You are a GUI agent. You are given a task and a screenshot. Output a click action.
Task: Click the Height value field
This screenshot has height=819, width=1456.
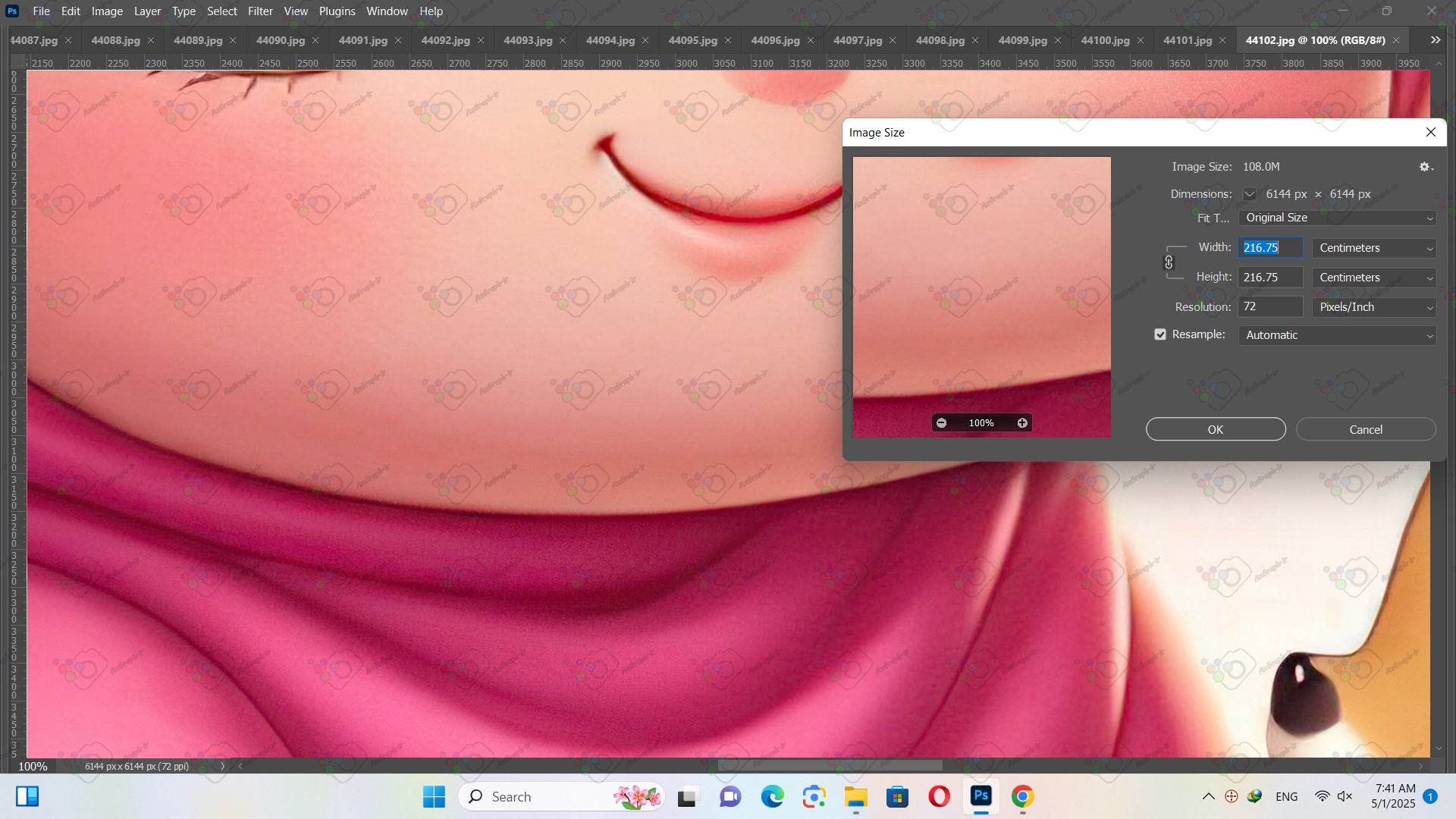tap(1270, 278)
